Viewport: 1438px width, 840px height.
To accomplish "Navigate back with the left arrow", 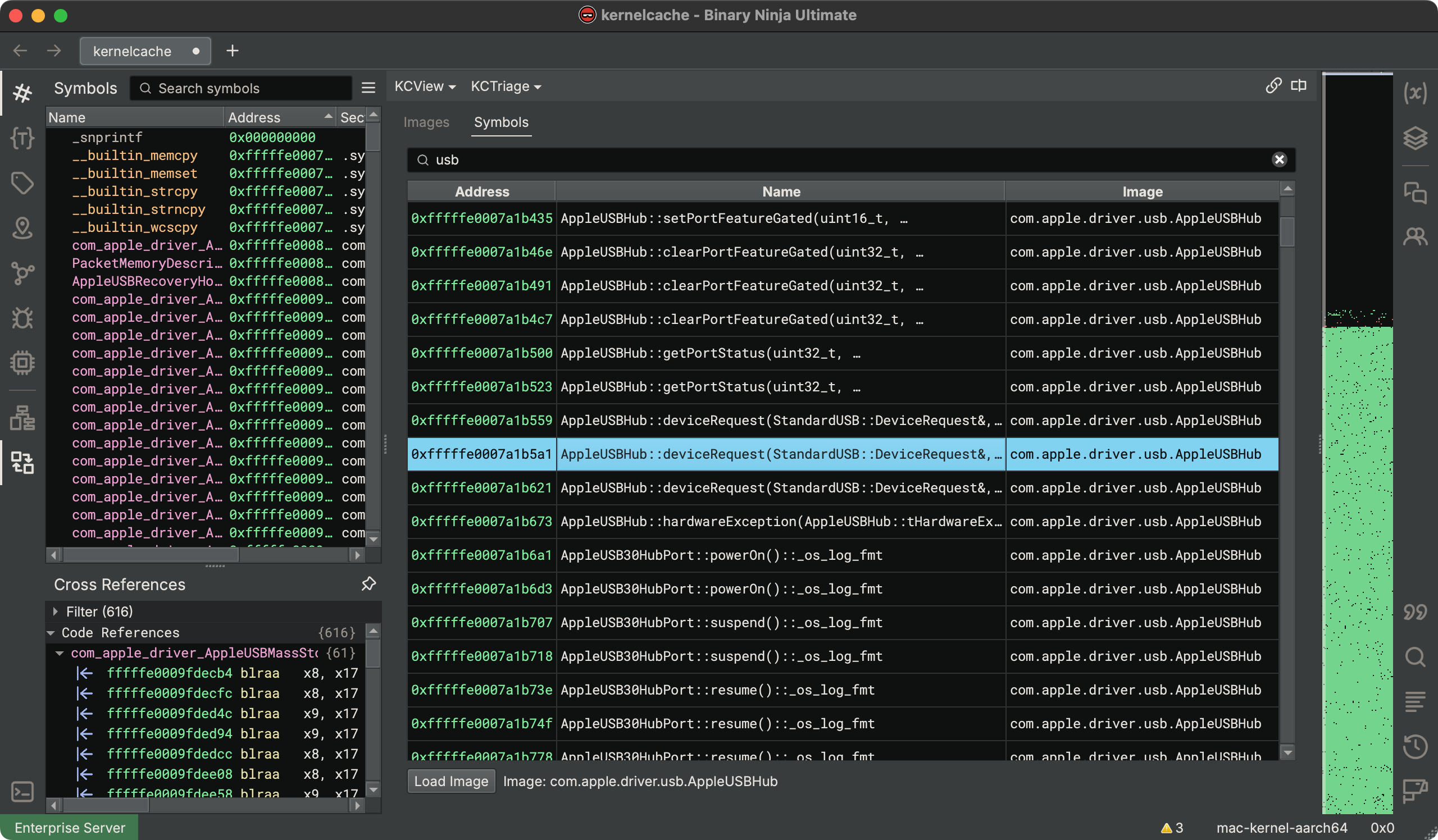I will pyautogui.click(x=21, y=51).
